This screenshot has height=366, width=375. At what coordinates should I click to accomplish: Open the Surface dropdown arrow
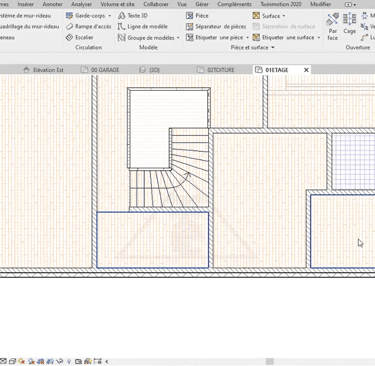[284, 16]
